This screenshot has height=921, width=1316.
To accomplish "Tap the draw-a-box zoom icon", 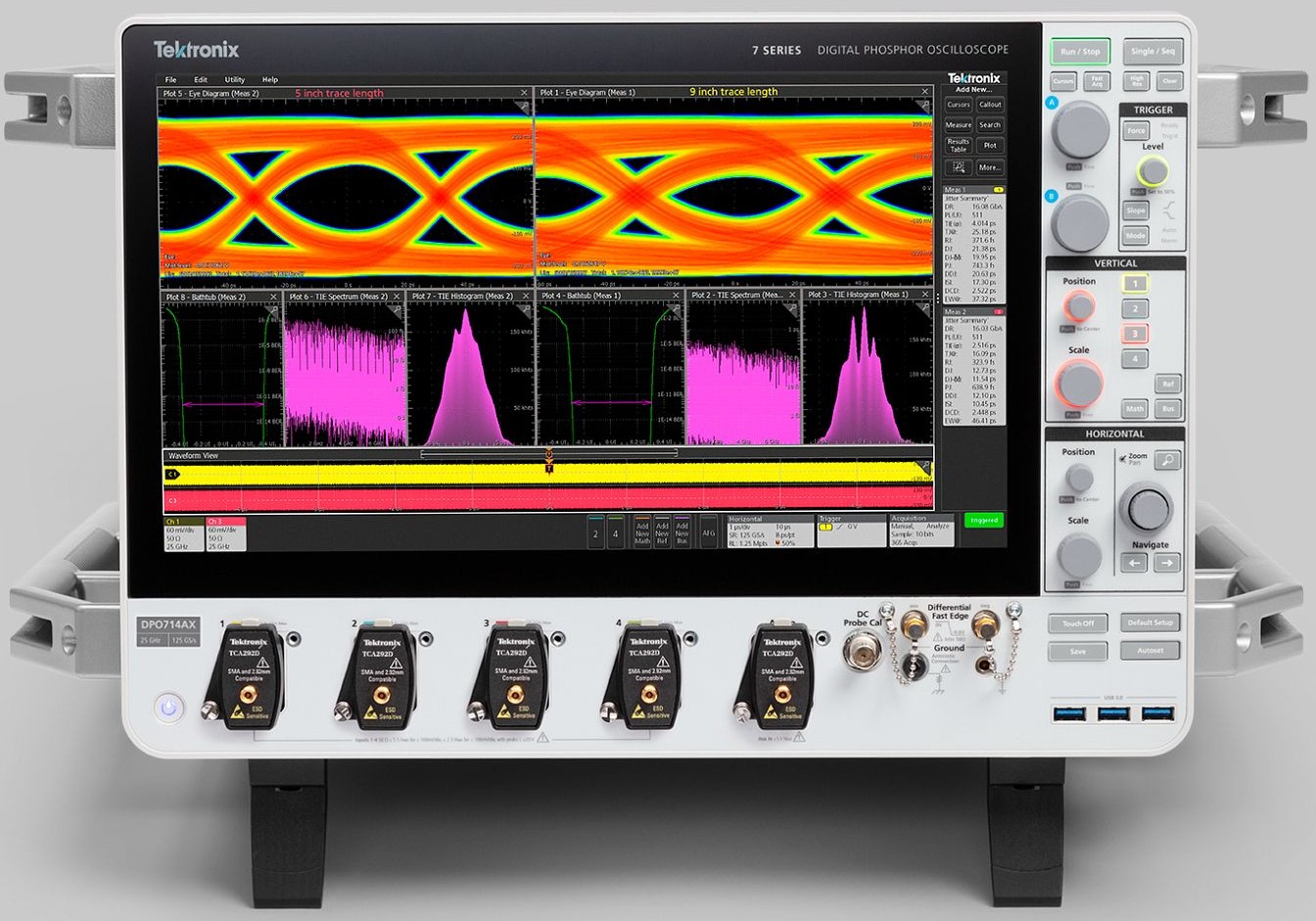I will pos(959,166).
